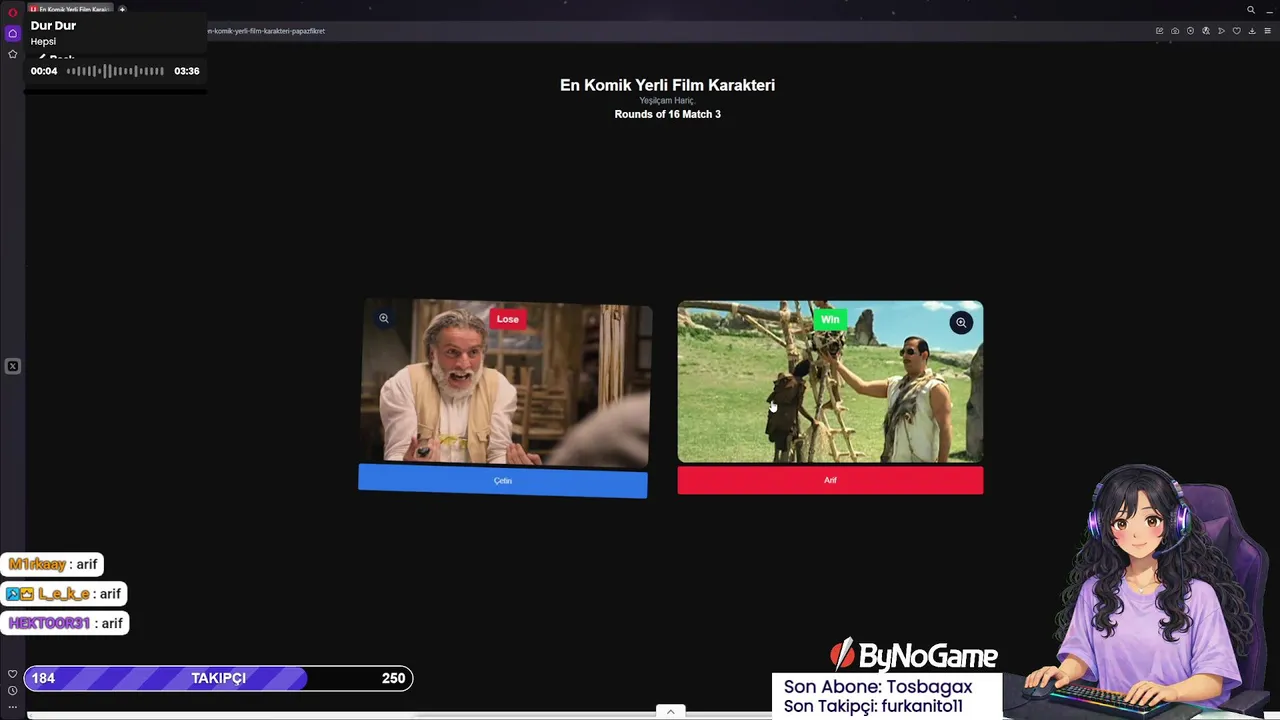
Task: Click M1rkaay's chat message
Action: [x=52, y=564]
